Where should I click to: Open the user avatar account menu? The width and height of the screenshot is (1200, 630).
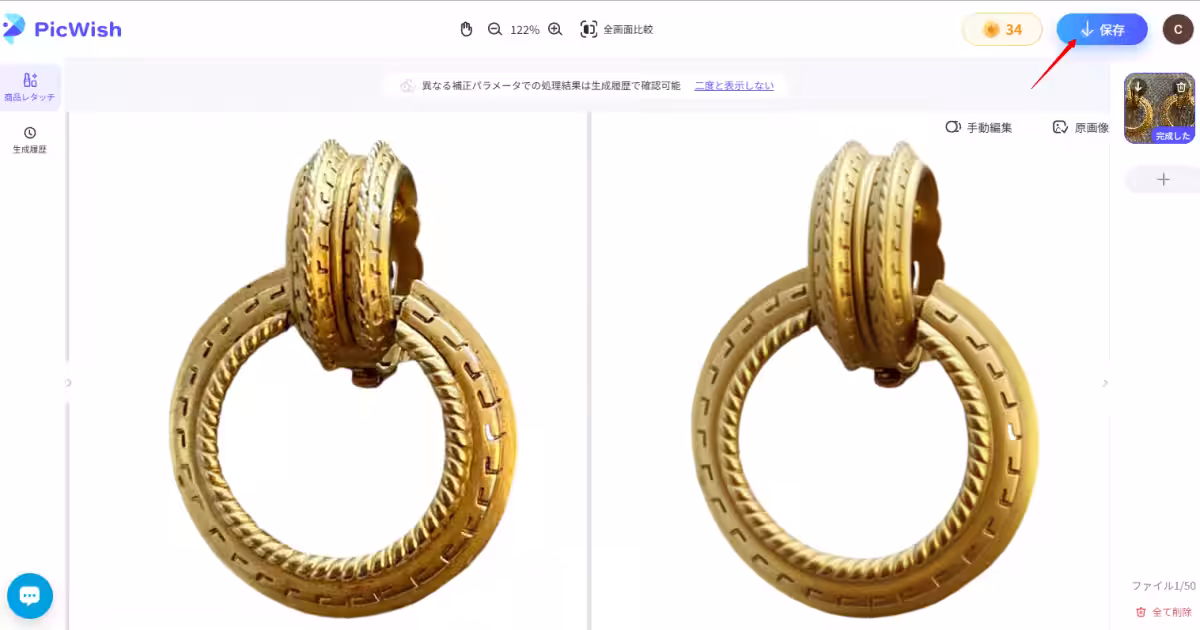pyautogui.click(x=1177, y=29)
